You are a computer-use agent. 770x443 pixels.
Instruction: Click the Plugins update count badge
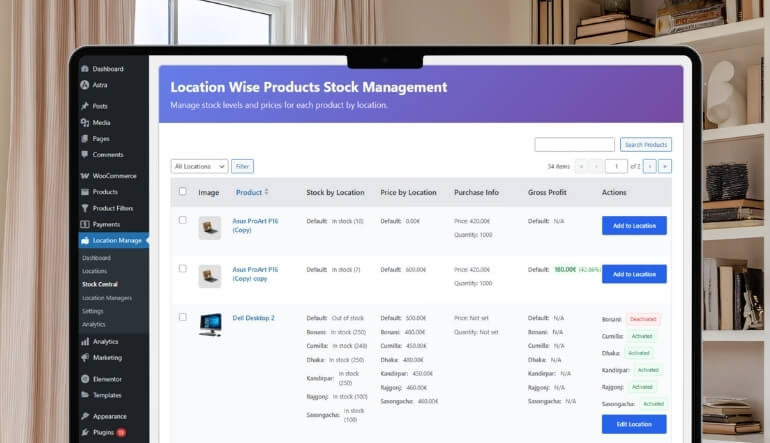[x=121, y=433]
